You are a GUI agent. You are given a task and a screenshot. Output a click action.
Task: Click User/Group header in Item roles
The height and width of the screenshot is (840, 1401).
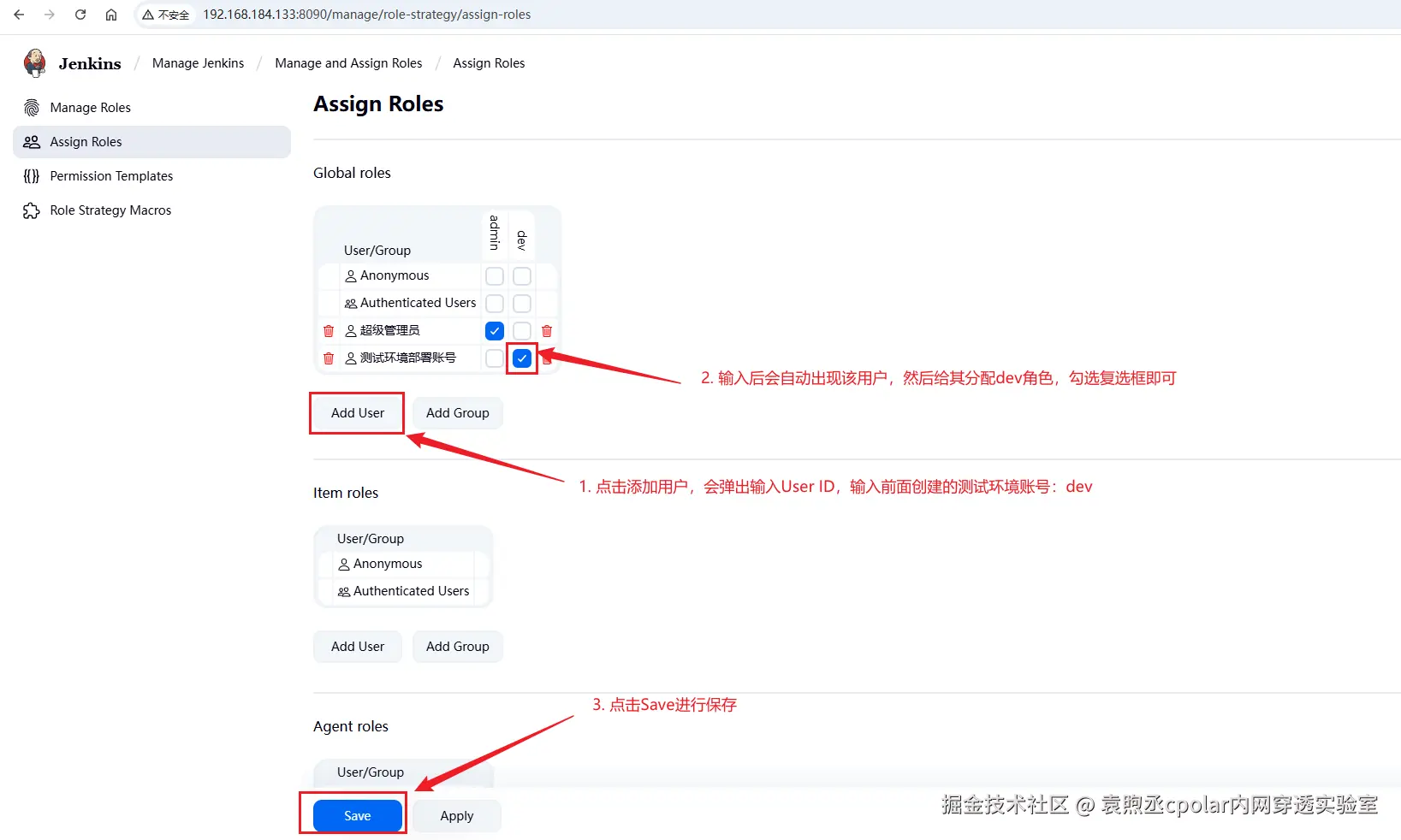click(x=371, y=539)
